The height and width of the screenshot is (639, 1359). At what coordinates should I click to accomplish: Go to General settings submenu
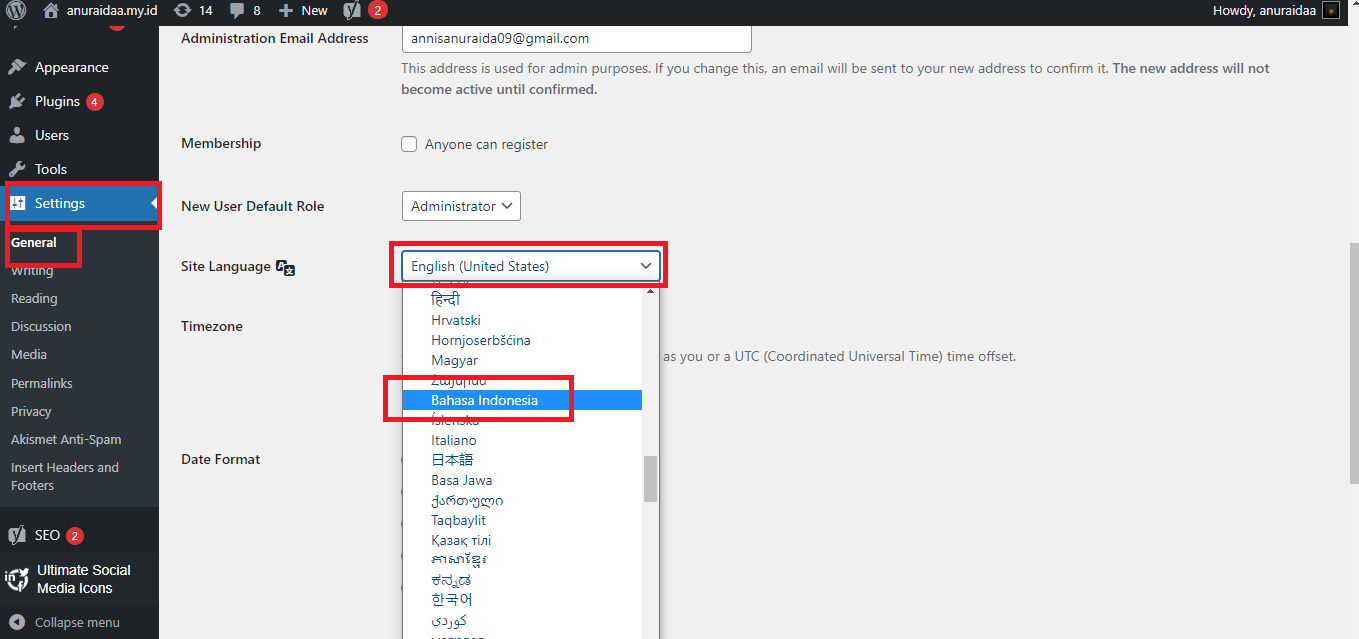tap(34, 242)
